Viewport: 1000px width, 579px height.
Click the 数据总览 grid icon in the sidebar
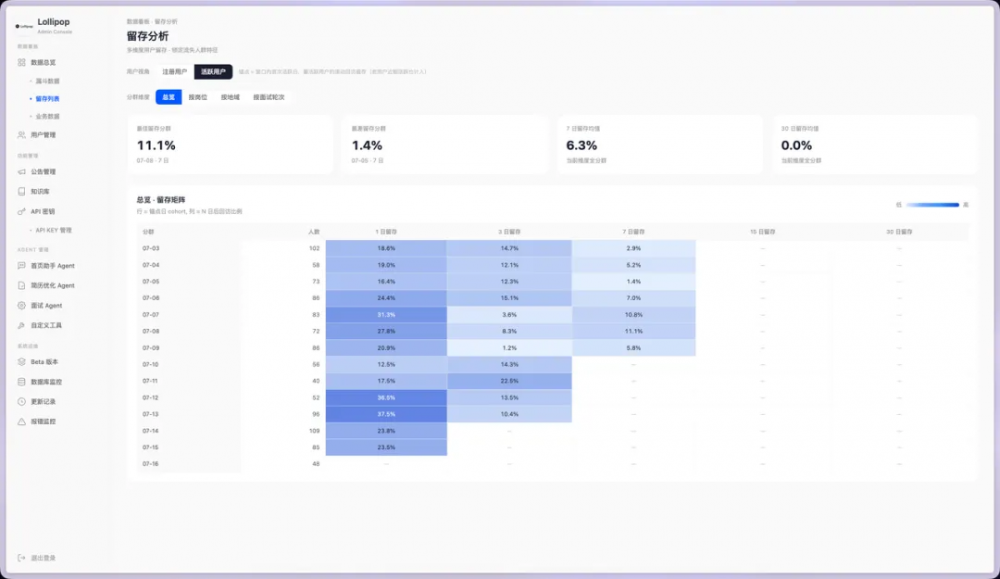[22, 62]
